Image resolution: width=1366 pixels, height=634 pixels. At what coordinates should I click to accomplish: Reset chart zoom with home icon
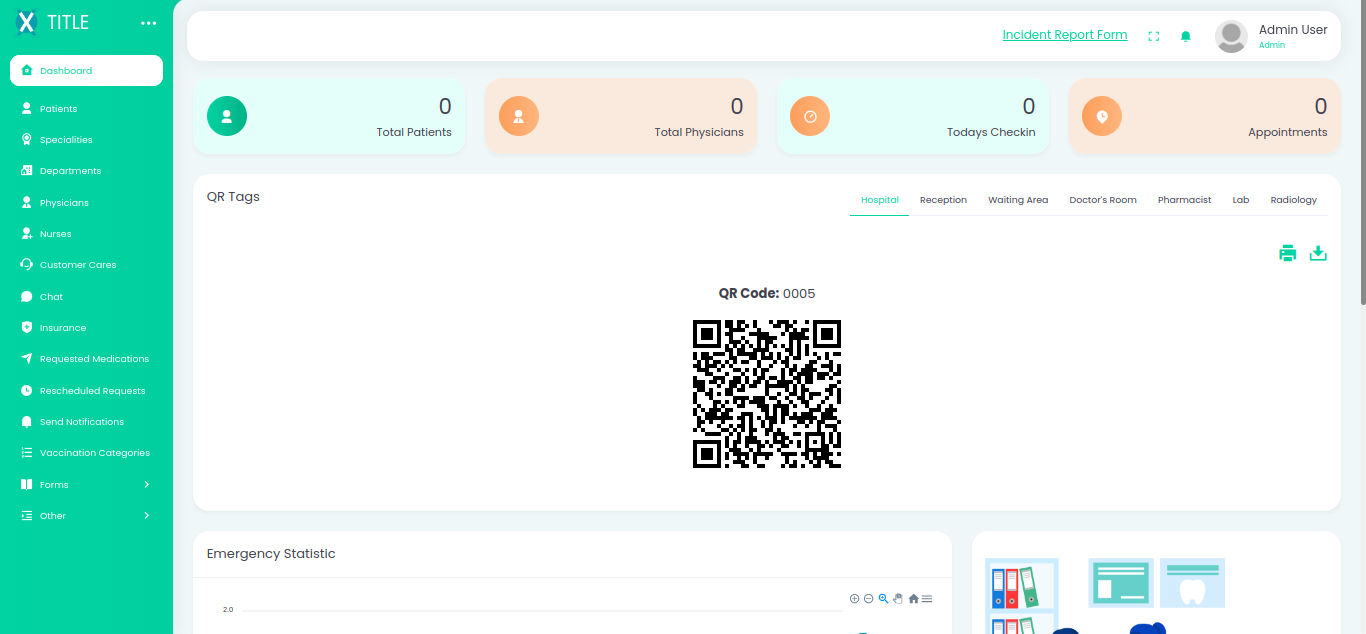[913, 599]
